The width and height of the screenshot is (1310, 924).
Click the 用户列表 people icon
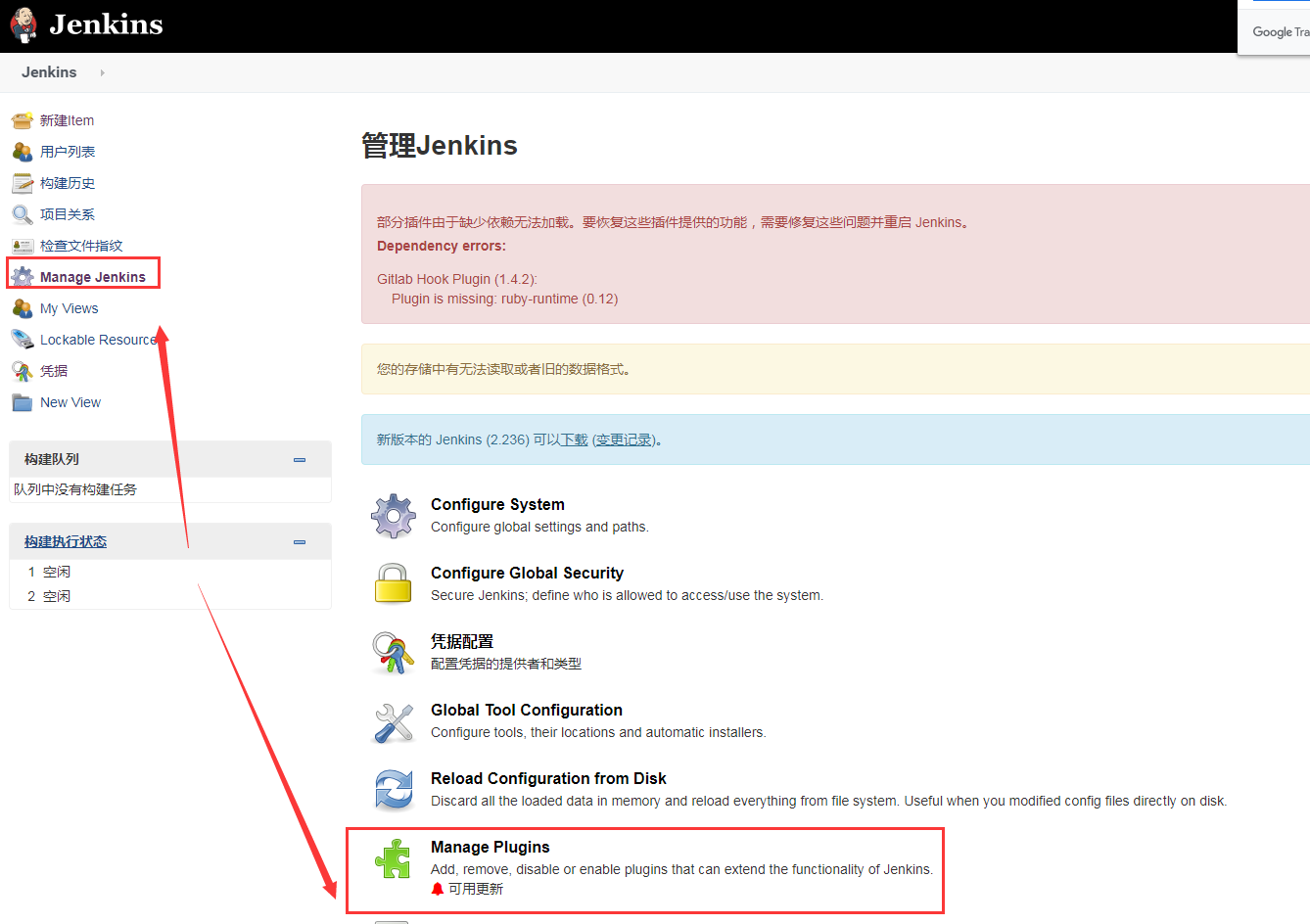point(23,152)
